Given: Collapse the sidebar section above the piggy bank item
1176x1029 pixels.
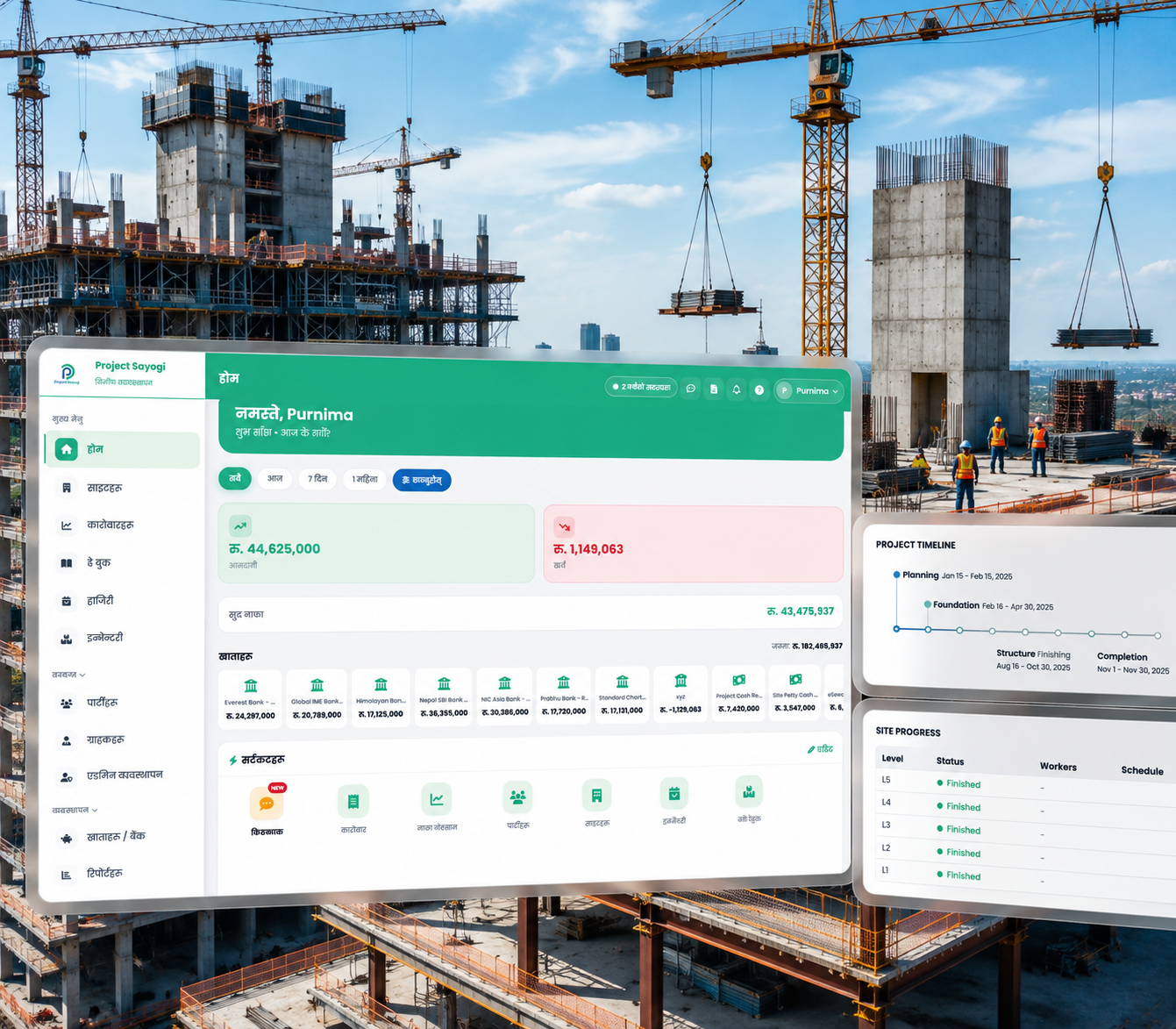Looking at the screenshot, I should 75,811.
